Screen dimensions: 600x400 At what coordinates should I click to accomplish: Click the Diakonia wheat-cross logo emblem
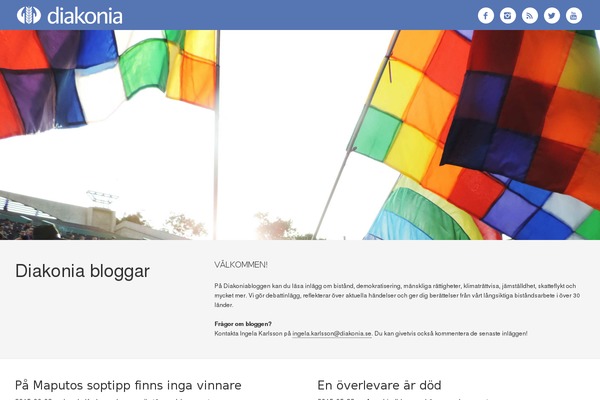click(x=29, y=15)
